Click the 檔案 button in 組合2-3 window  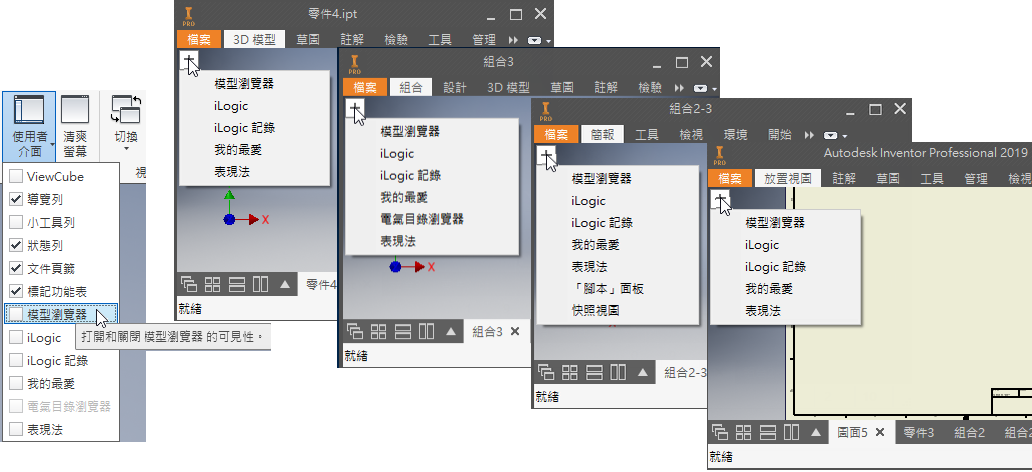(x=555, y=134)
